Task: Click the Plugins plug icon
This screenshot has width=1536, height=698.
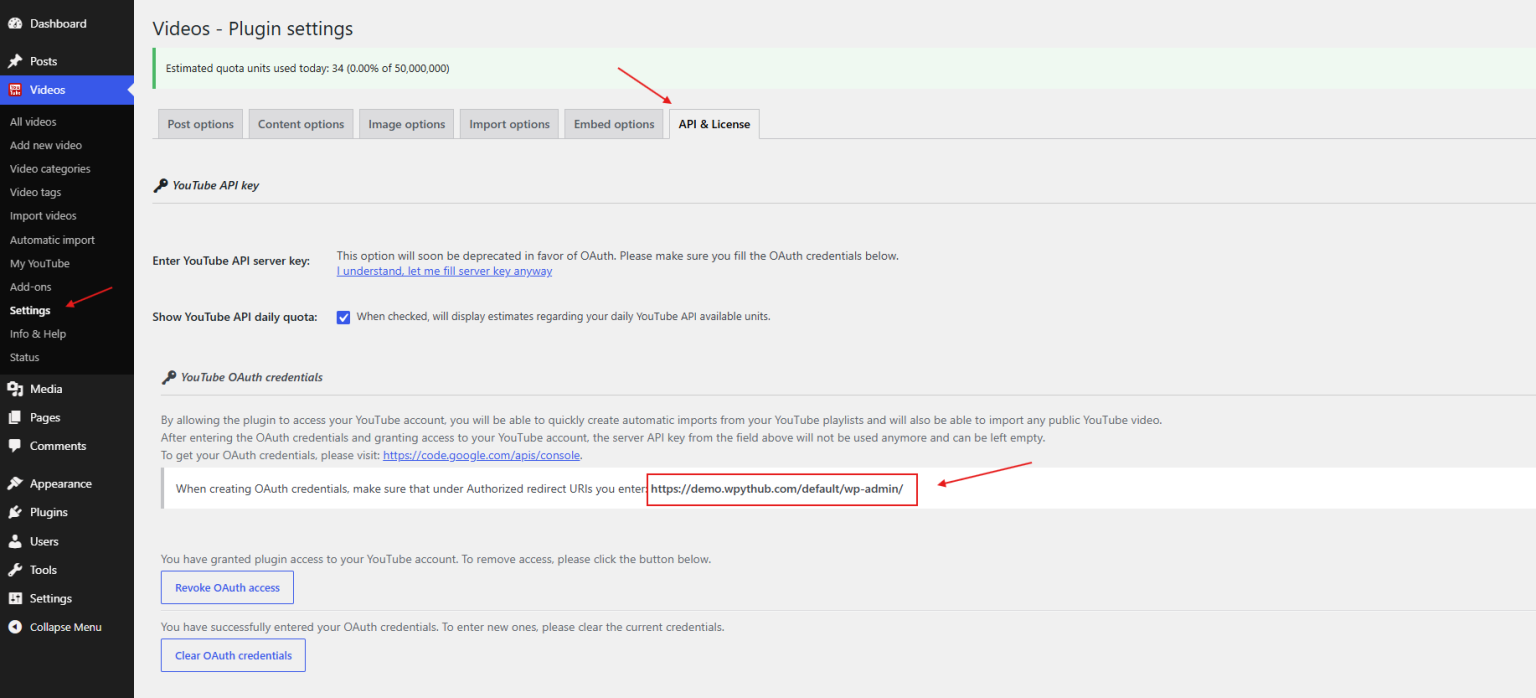Action: 15,512
